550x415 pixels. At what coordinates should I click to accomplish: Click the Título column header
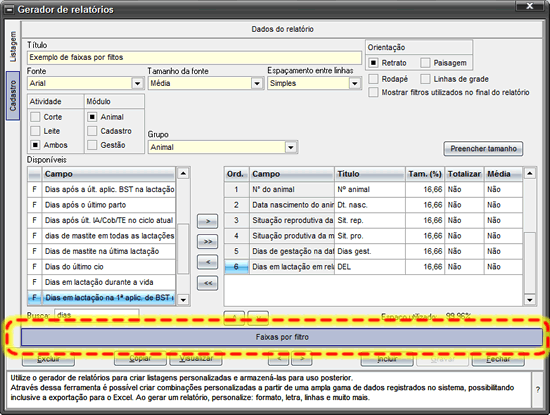click(370, 174)
